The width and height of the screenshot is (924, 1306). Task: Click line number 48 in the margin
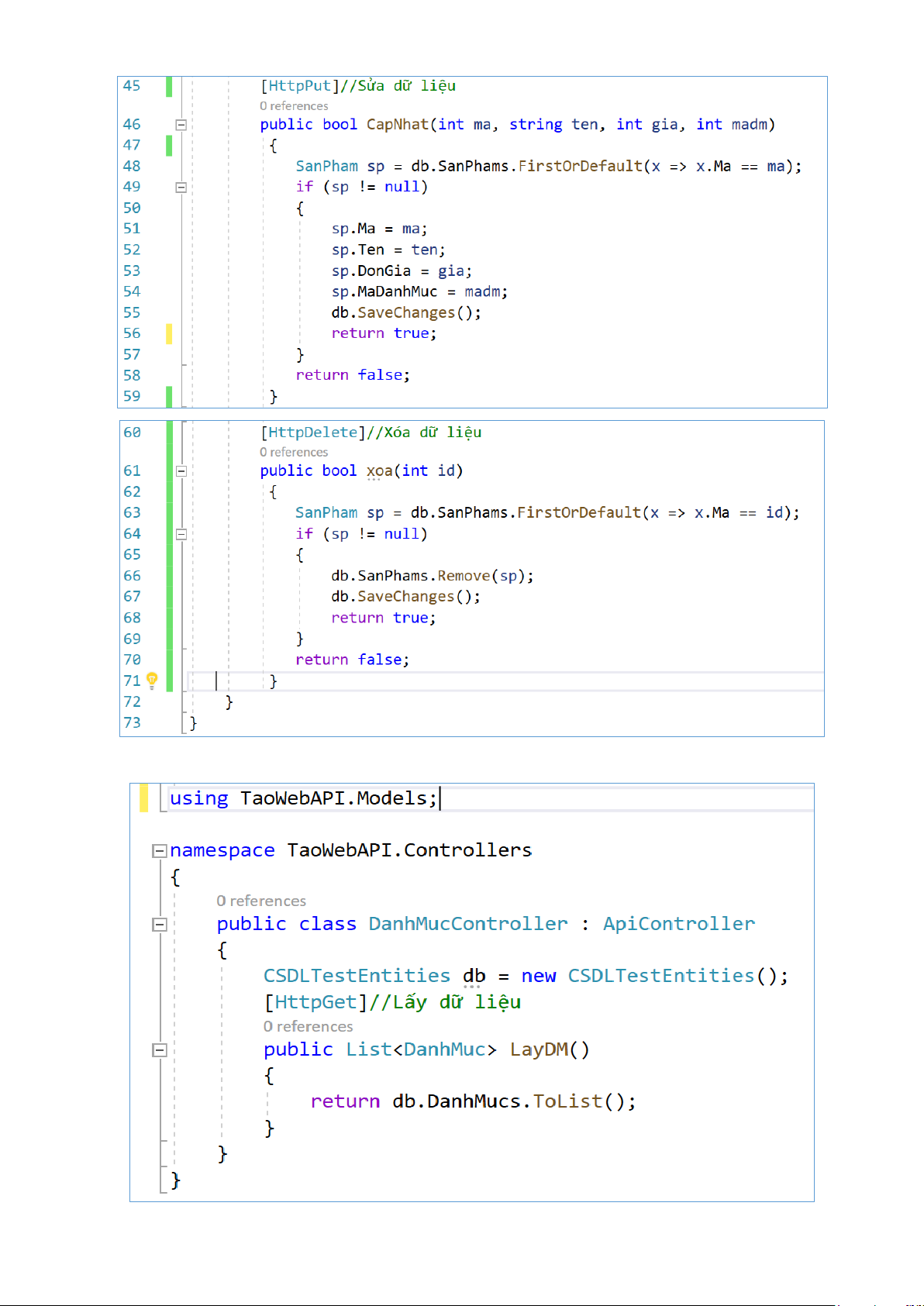coord(132,166)
